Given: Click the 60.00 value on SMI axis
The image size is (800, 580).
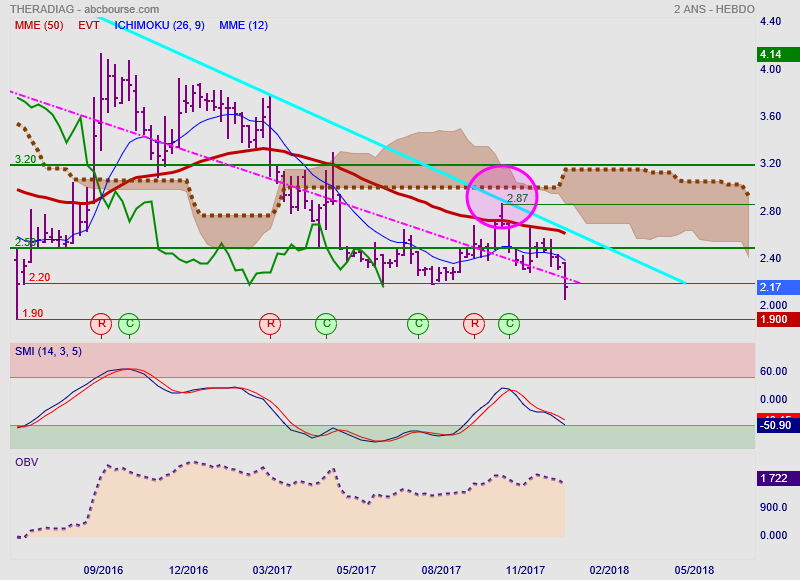Looking at the screenshot, I should tap(773, 371).
